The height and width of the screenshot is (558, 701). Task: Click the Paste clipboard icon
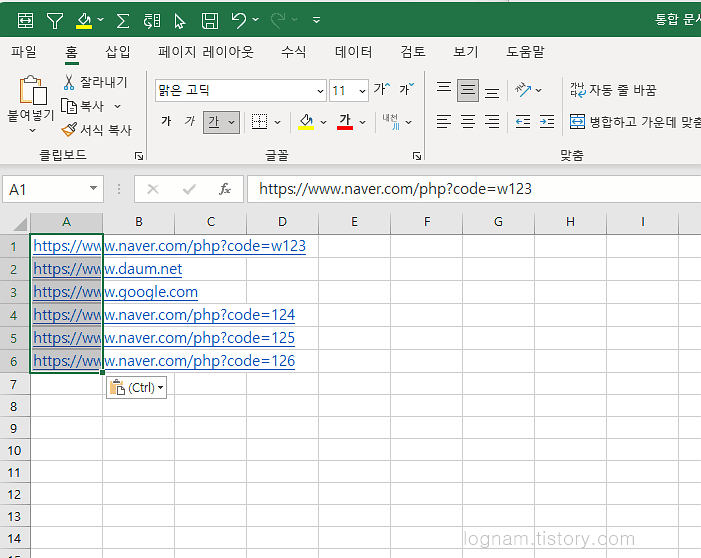coord(33,91)
